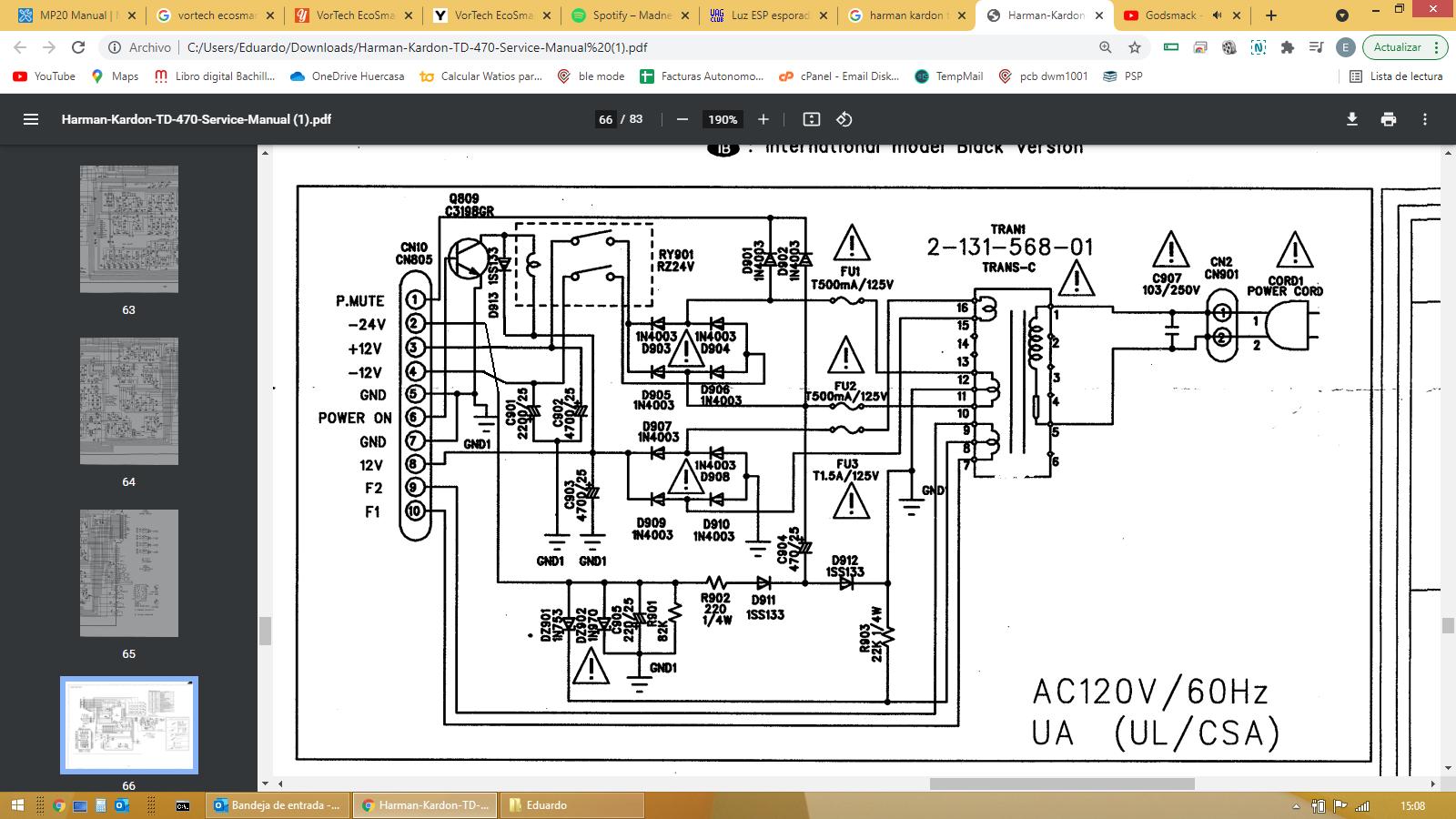Rotate the document counterclockwise
The image size is (1456, 819).
844,119
